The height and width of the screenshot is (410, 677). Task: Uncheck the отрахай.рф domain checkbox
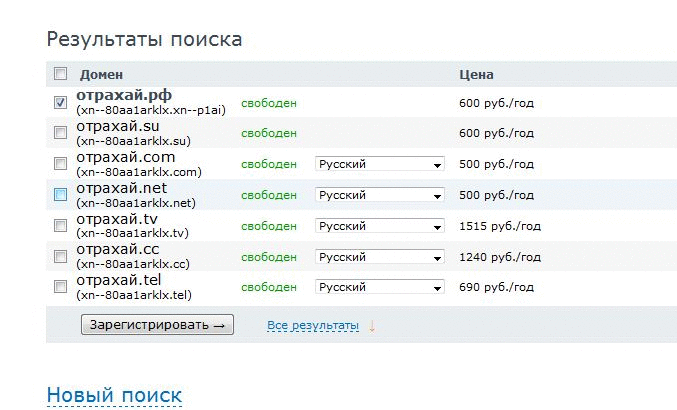coord(60,102)
